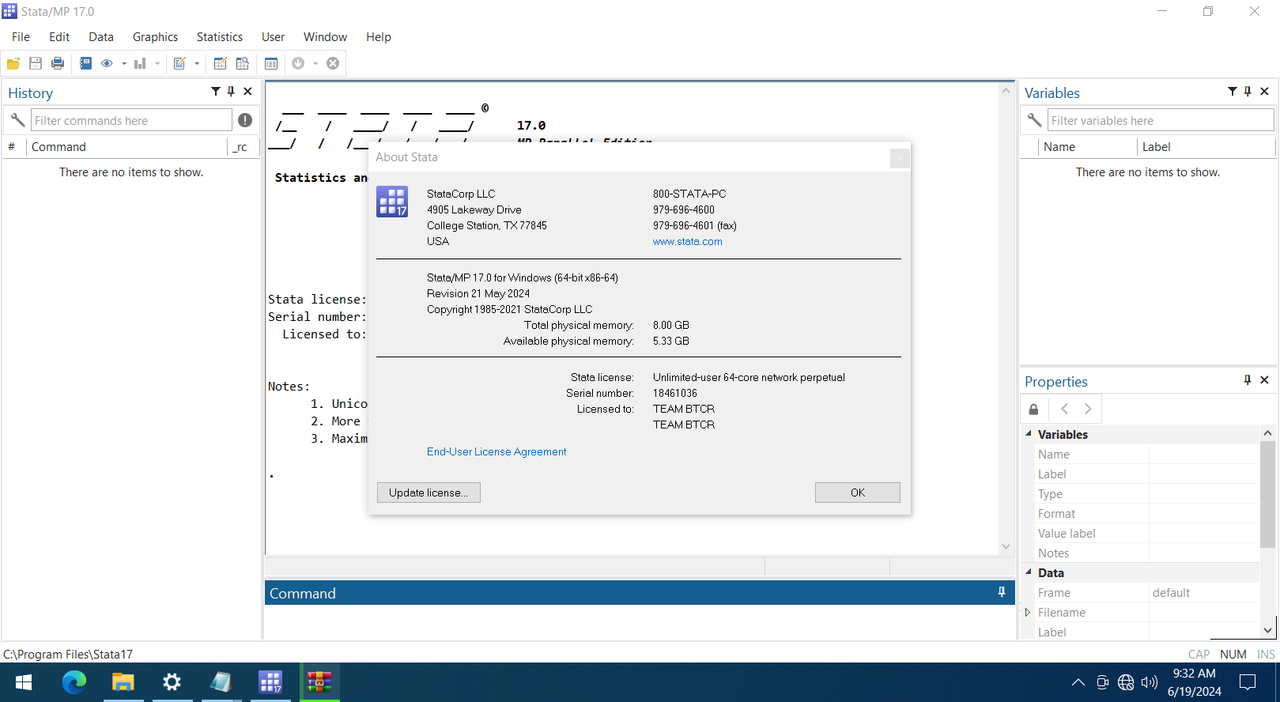1280x702 pixels.
Task: Open the Data menu
Action: (101, 37)
